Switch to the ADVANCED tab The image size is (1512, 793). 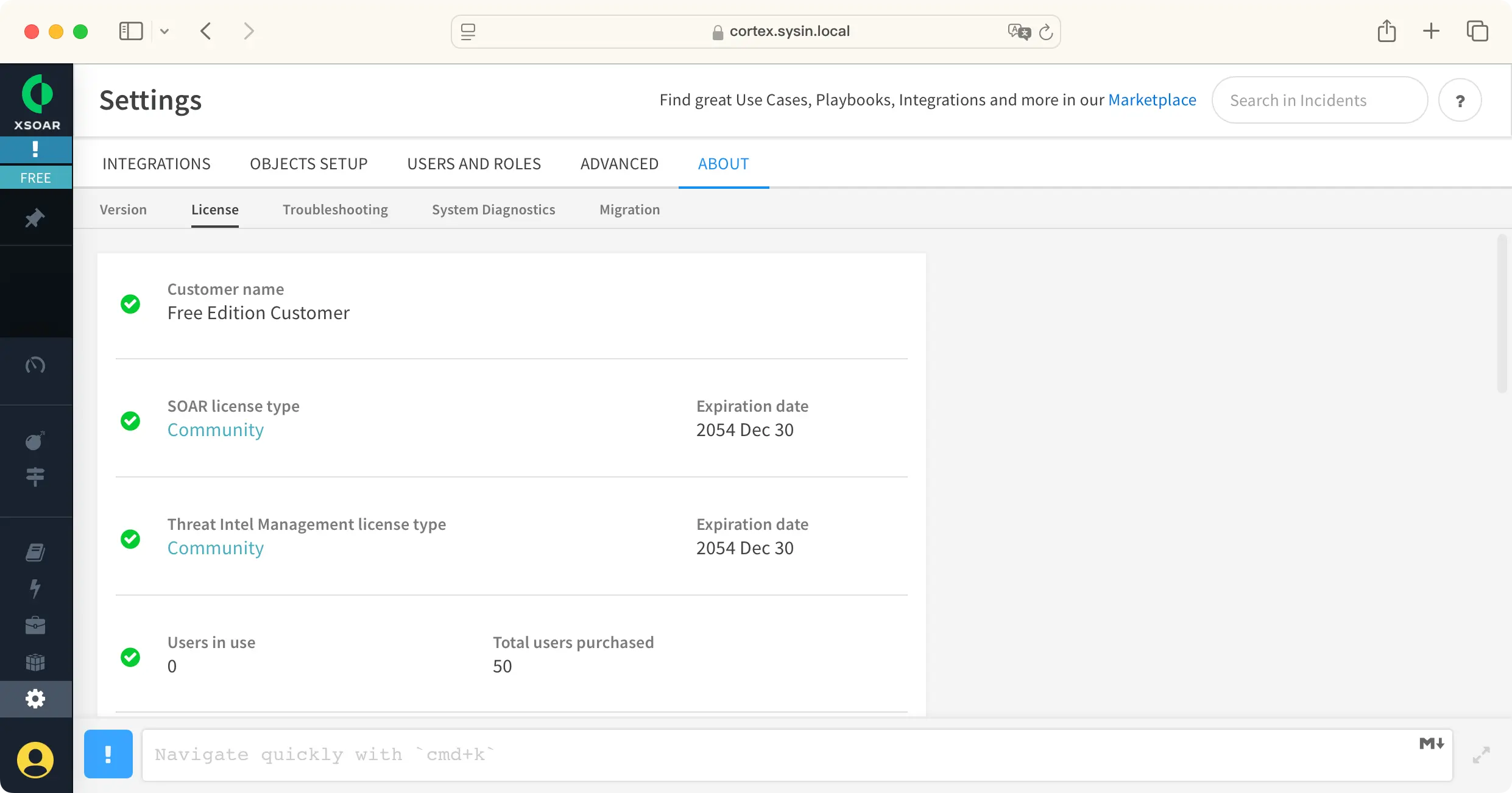[x=620, y=164]
